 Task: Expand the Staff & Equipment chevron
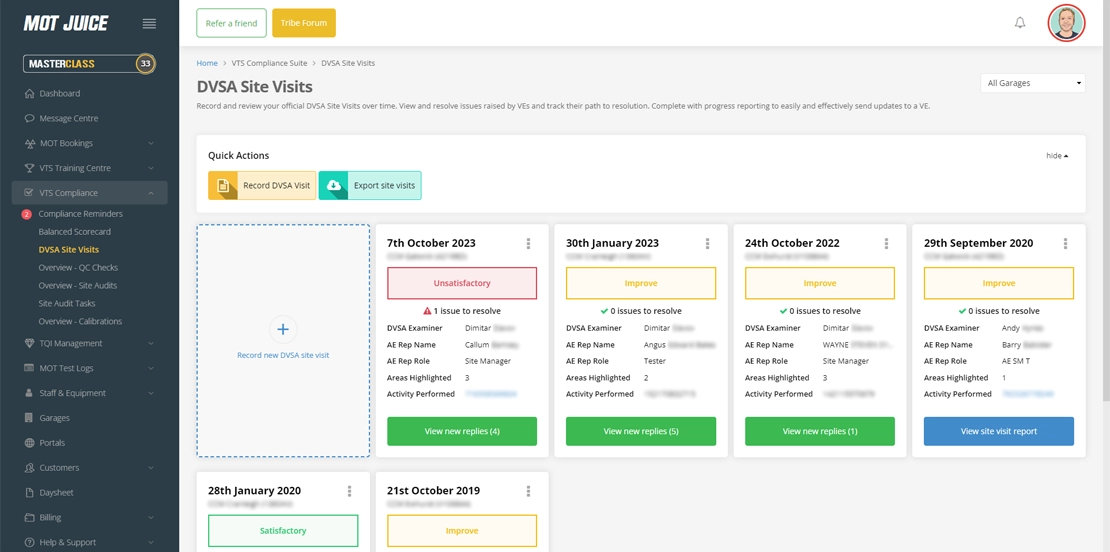pyautogui.click(x=151, y=393)
